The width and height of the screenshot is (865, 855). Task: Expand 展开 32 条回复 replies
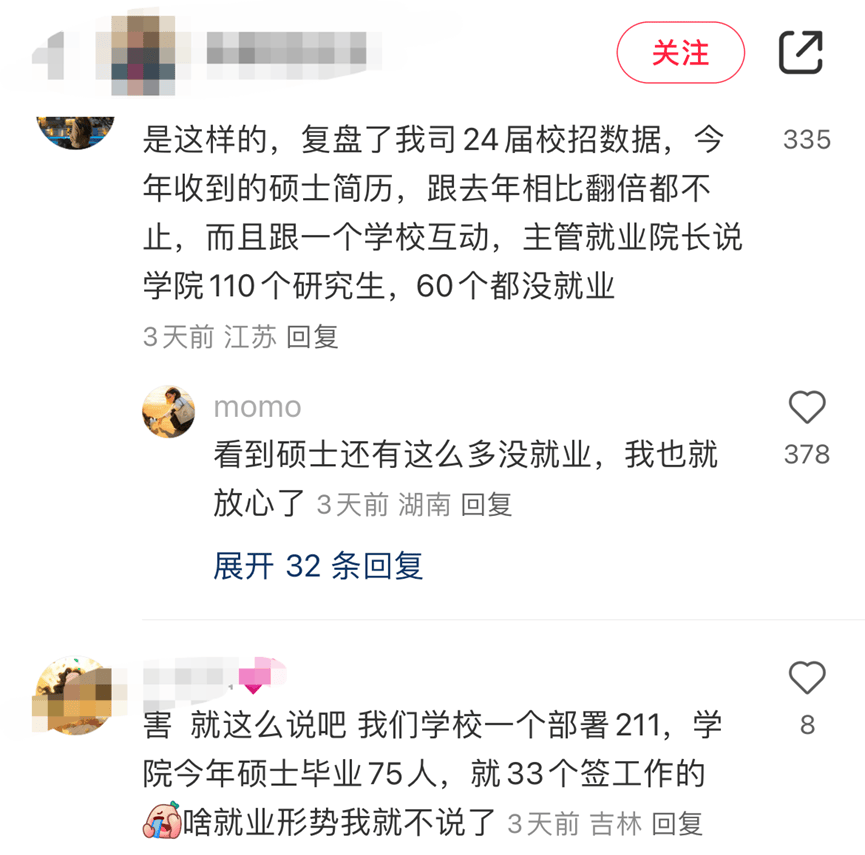coord(318,566)
